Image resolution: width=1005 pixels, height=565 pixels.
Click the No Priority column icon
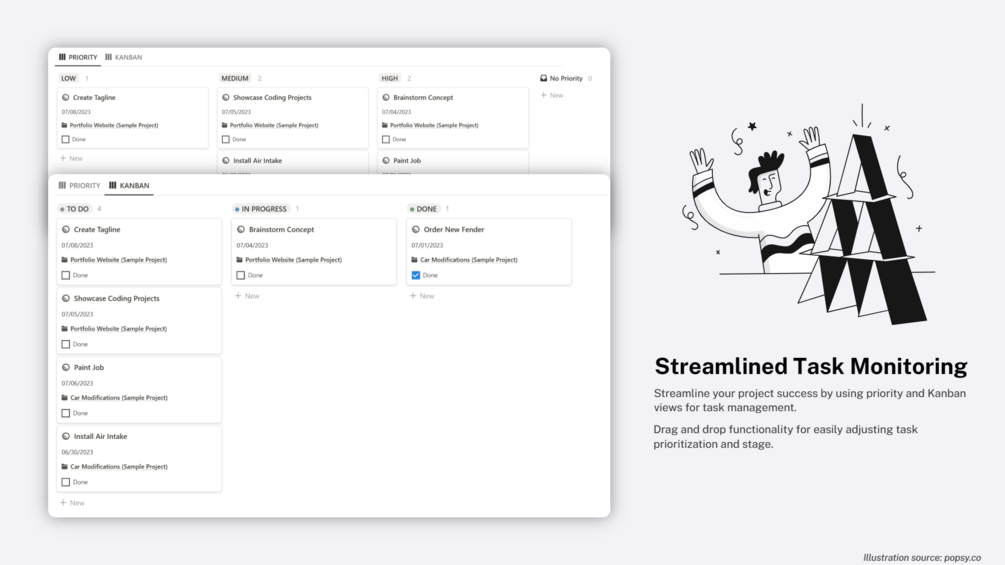pos(544,78)
